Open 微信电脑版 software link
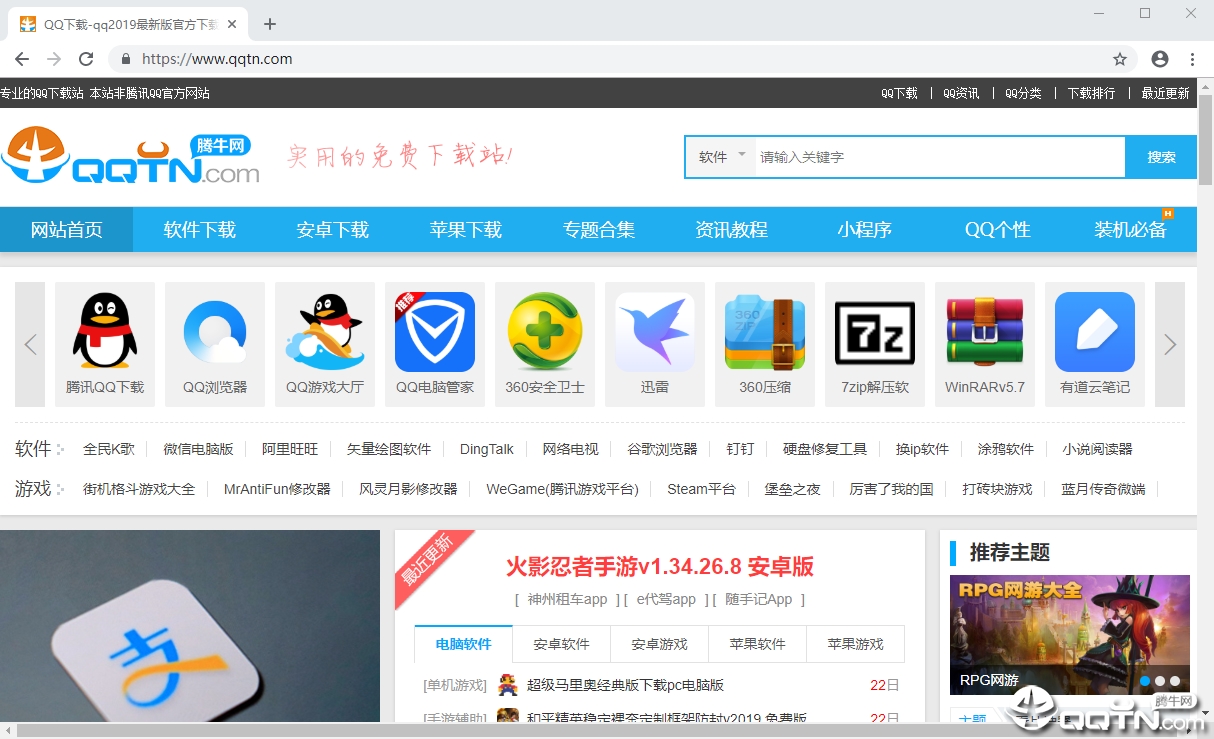Image resolution: width=1214 pixels, height=739 pixels. tap(198, 449)
